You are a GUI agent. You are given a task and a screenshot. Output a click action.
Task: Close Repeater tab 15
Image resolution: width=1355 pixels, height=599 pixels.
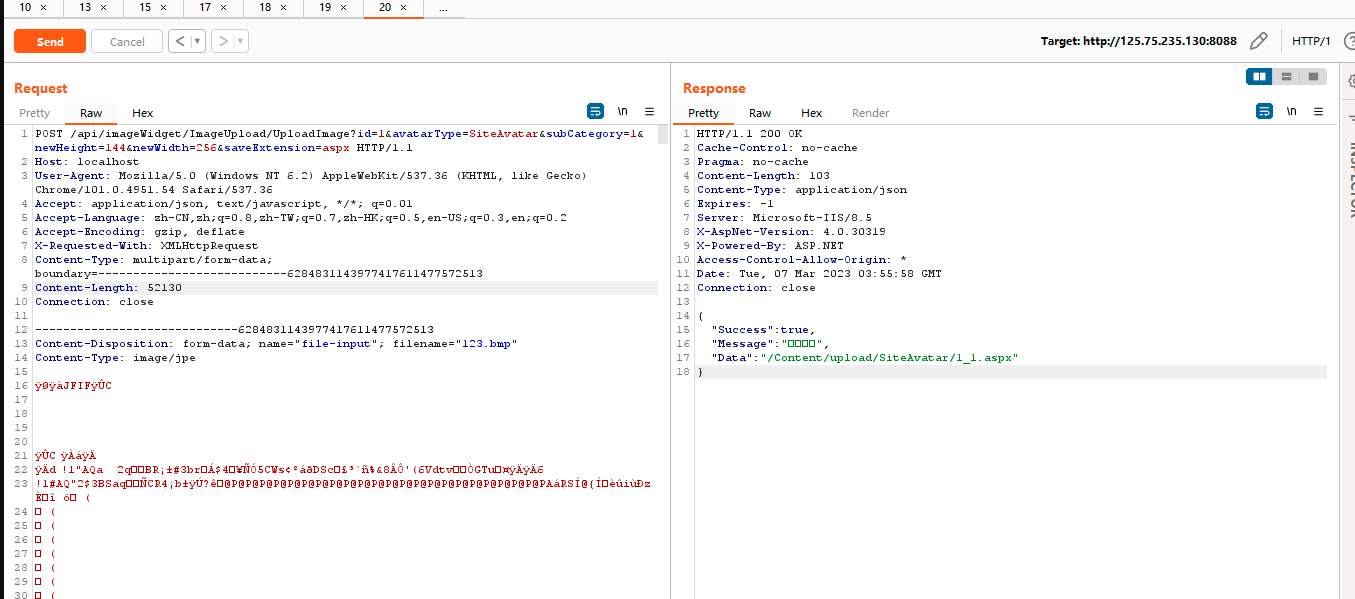pos(164,7)
